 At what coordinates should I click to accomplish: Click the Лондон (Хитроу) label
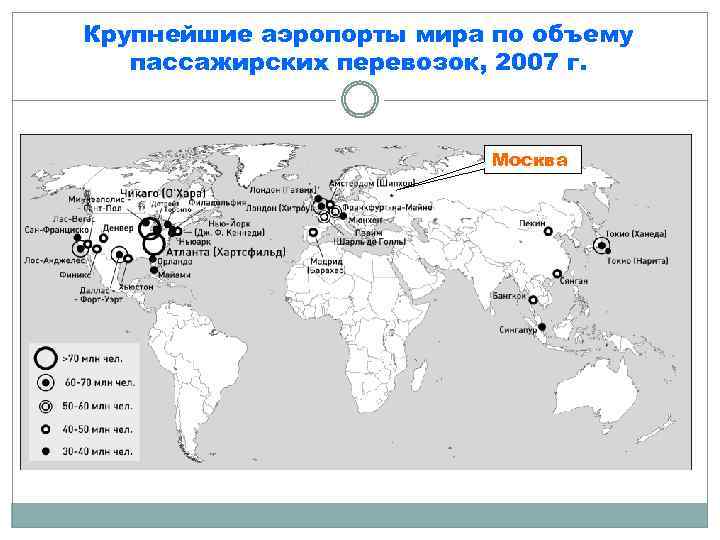click(x=280, y=208)
